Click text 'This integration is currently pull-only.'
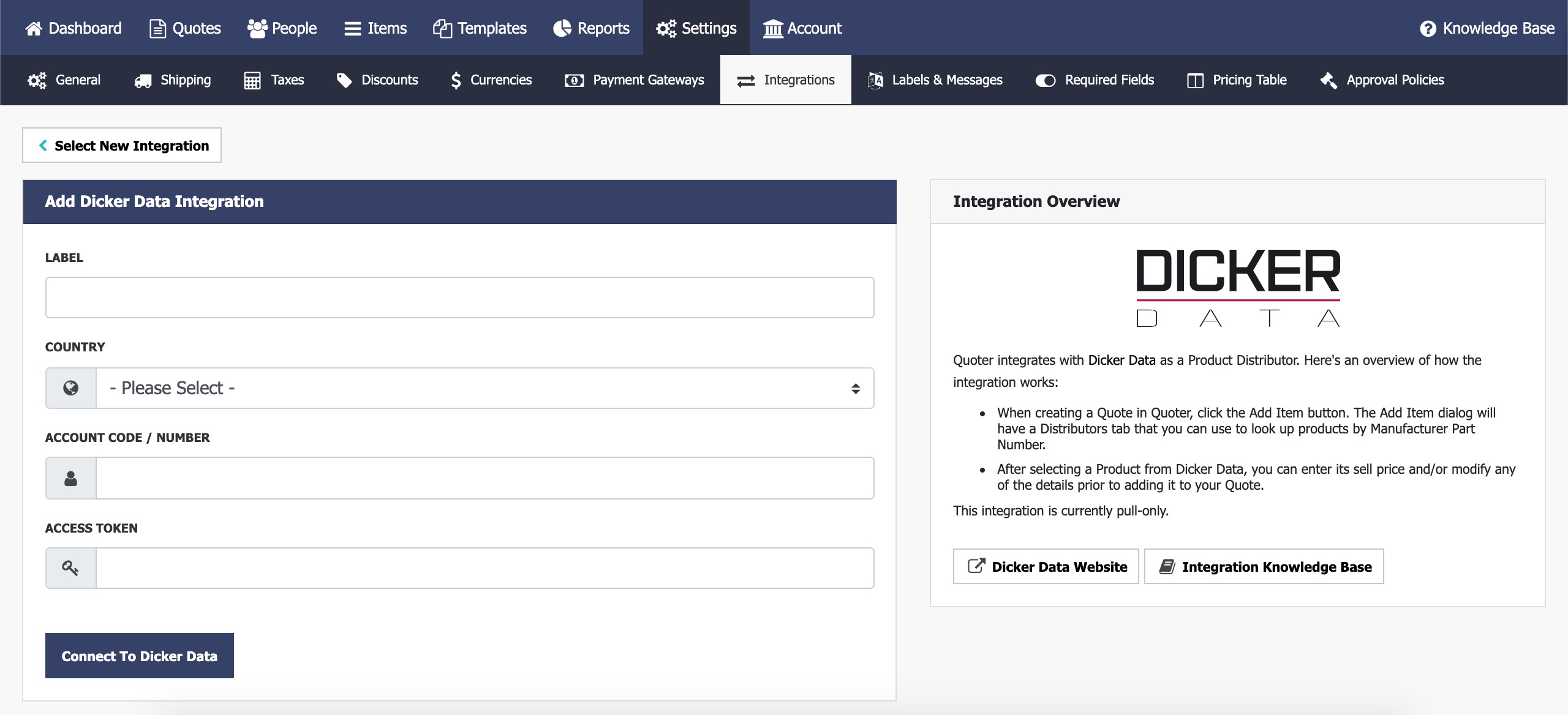The image size is (1568, 715). pyautogui.click(x=1061, y=511)
